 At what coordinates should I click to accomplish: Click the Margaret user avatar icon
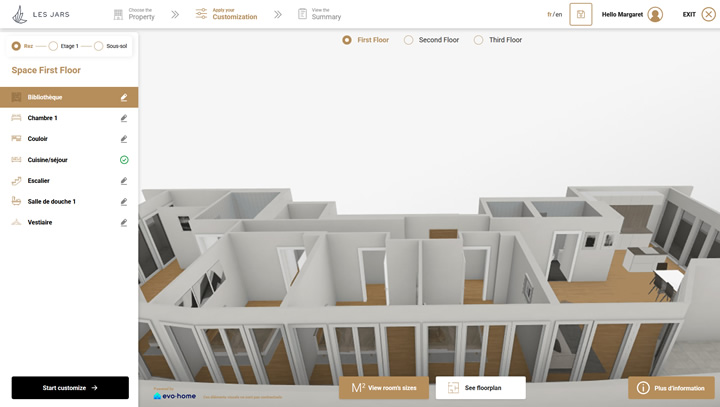(x=655, y=14)
